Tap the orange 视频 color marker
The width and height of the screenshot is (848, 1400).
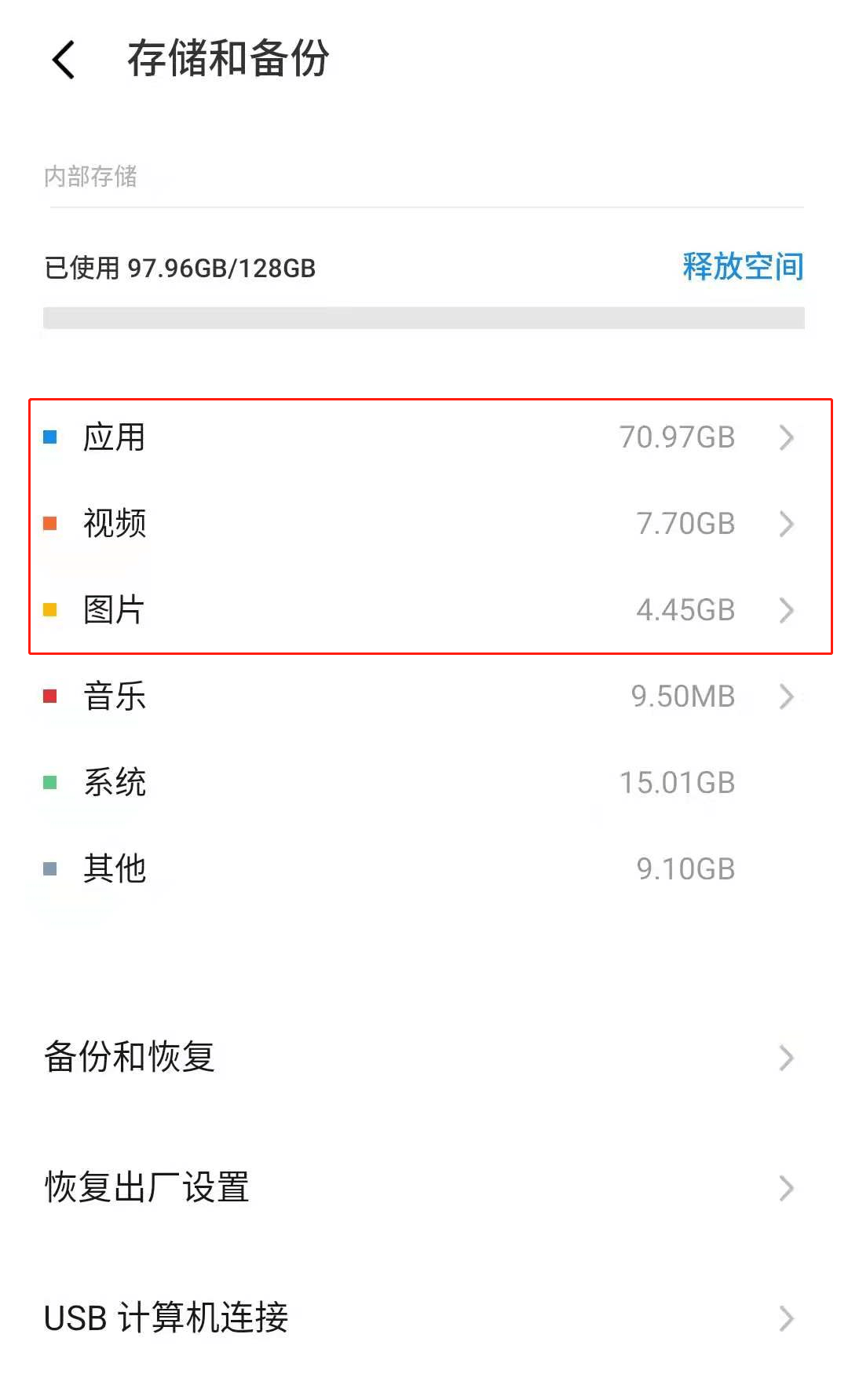click(50, 524)
